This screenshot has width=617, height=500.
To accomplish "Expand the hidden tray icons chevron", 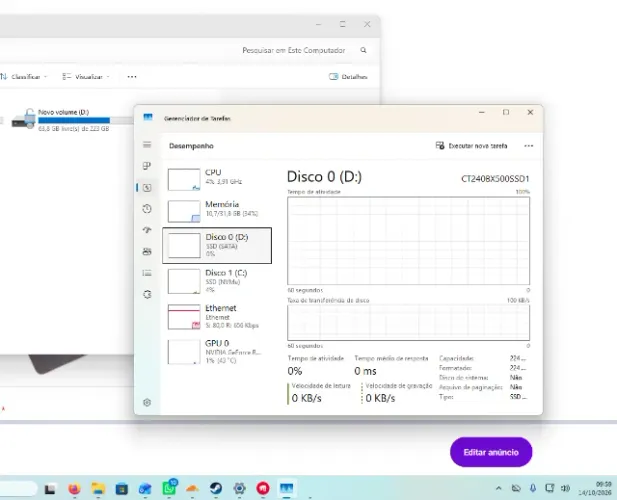I will coord(499,489).
